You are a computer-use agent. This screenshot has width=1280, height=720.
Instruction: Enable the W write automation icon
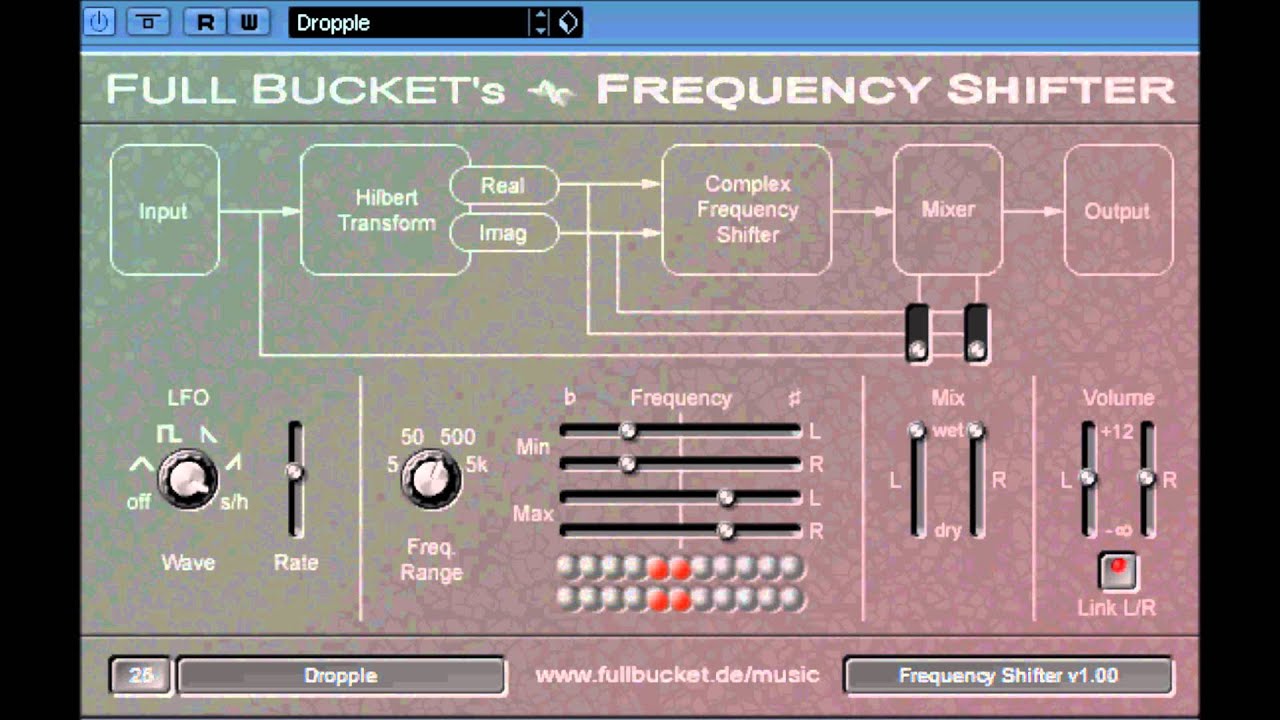(x=249, y=22)
